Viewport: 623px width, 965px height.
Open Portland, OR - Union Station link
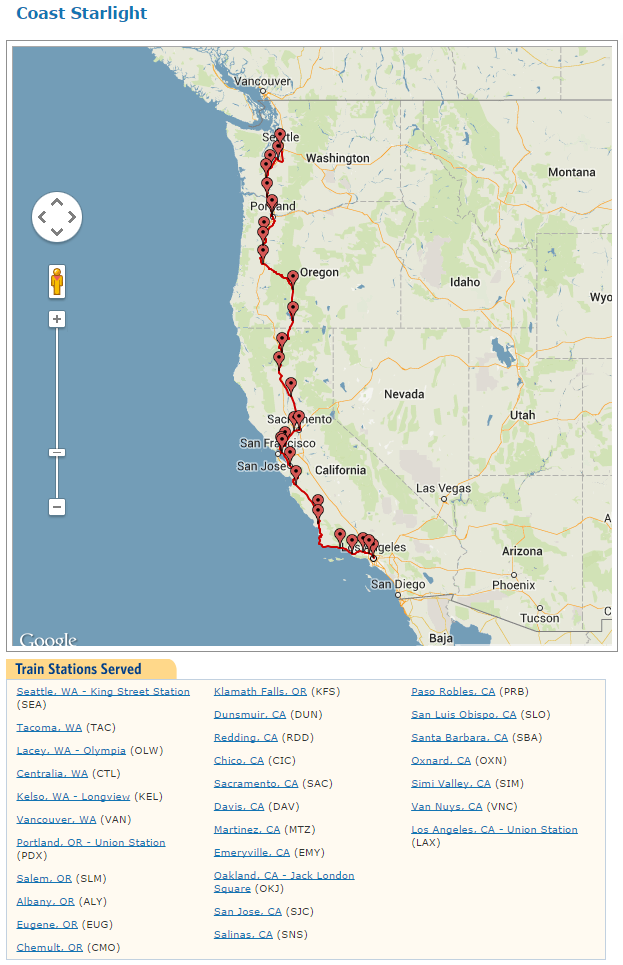pyautogui.click(x=91, y=843)
